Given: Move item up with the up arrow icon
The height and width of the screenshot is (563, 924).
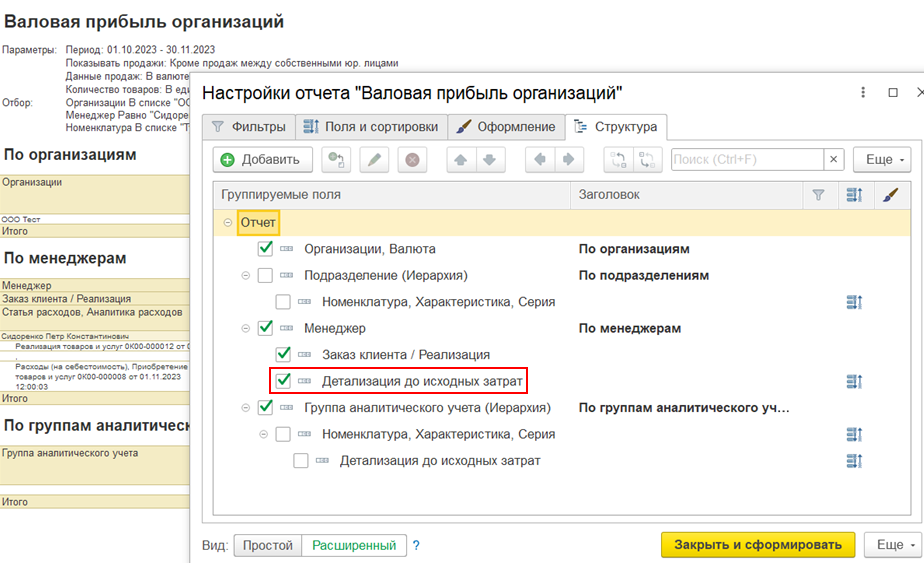Looking at the screenshot, I should [461, 159].
